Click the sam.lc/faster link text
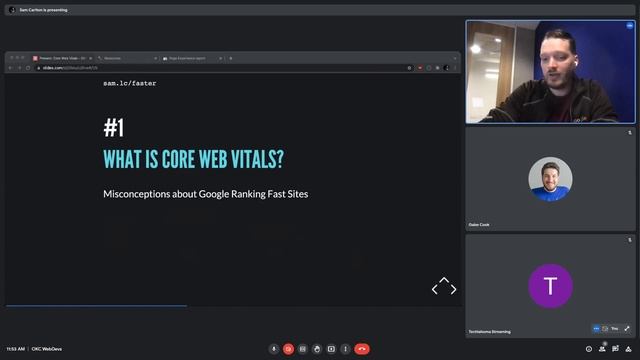 coord(130,83)
